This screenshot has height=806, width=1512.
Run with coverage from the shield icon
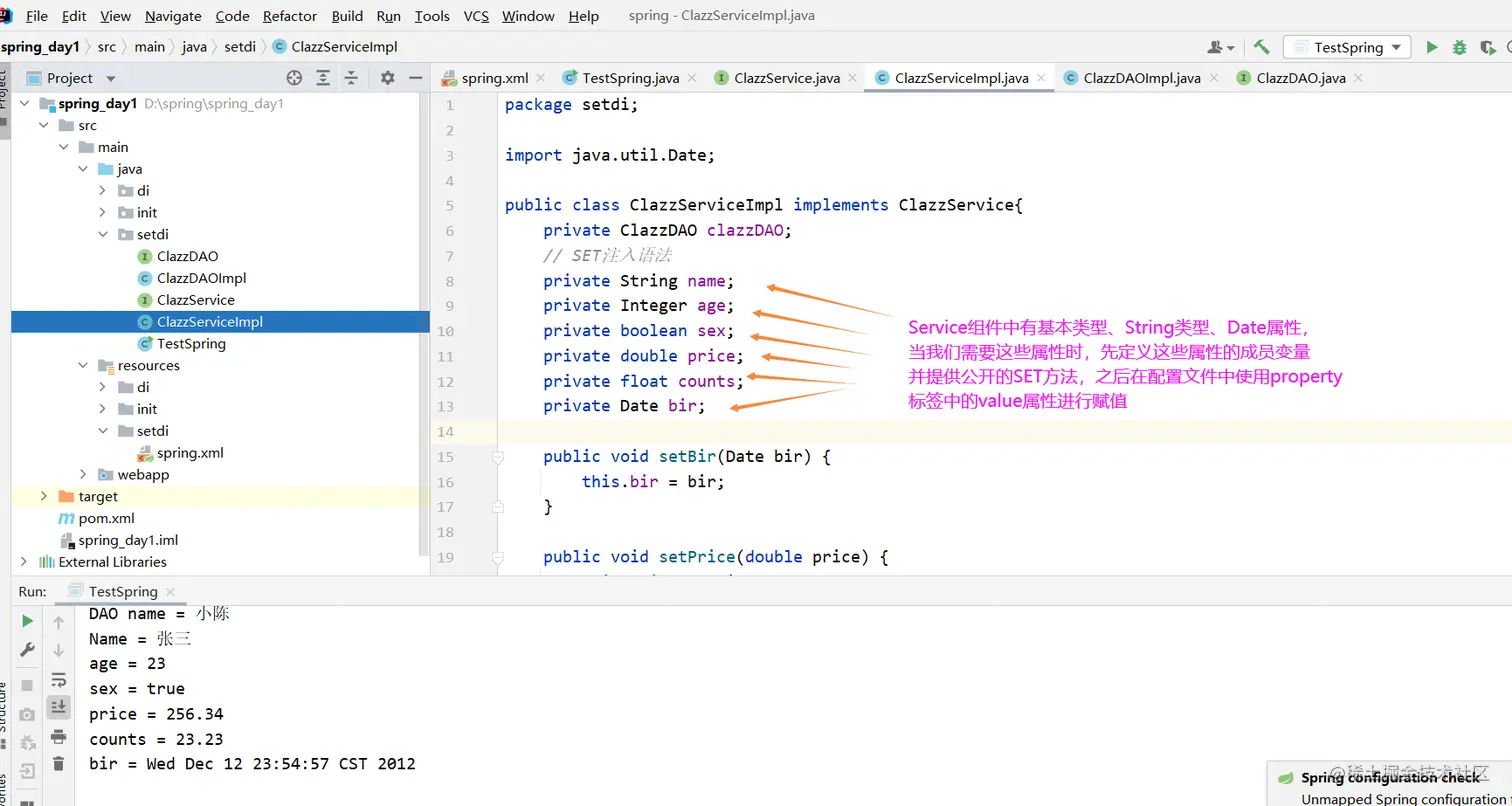click(x=1488, y=47)
